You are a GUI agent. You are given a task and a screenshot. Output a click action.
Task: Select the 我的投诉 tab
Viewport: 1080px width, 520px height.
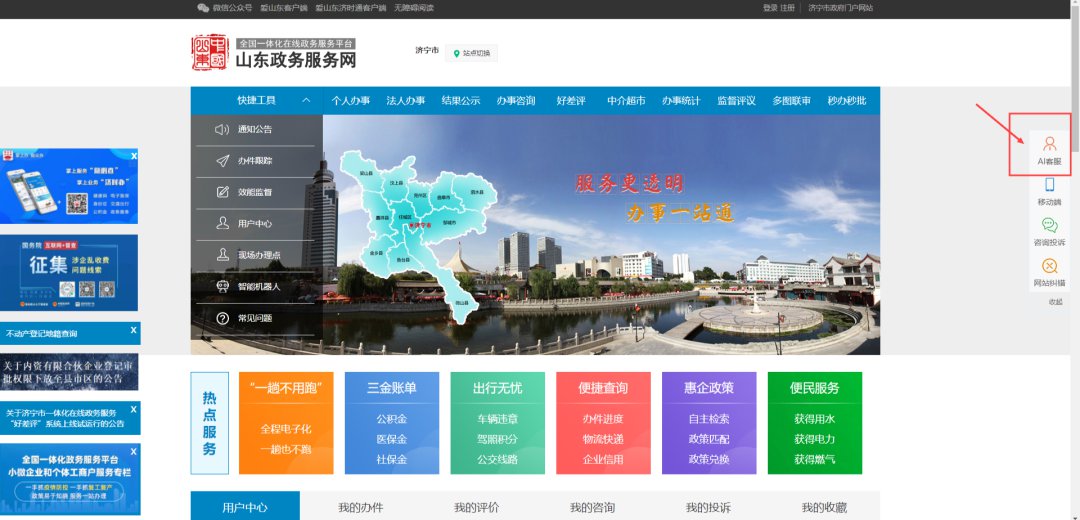(708, 507)
